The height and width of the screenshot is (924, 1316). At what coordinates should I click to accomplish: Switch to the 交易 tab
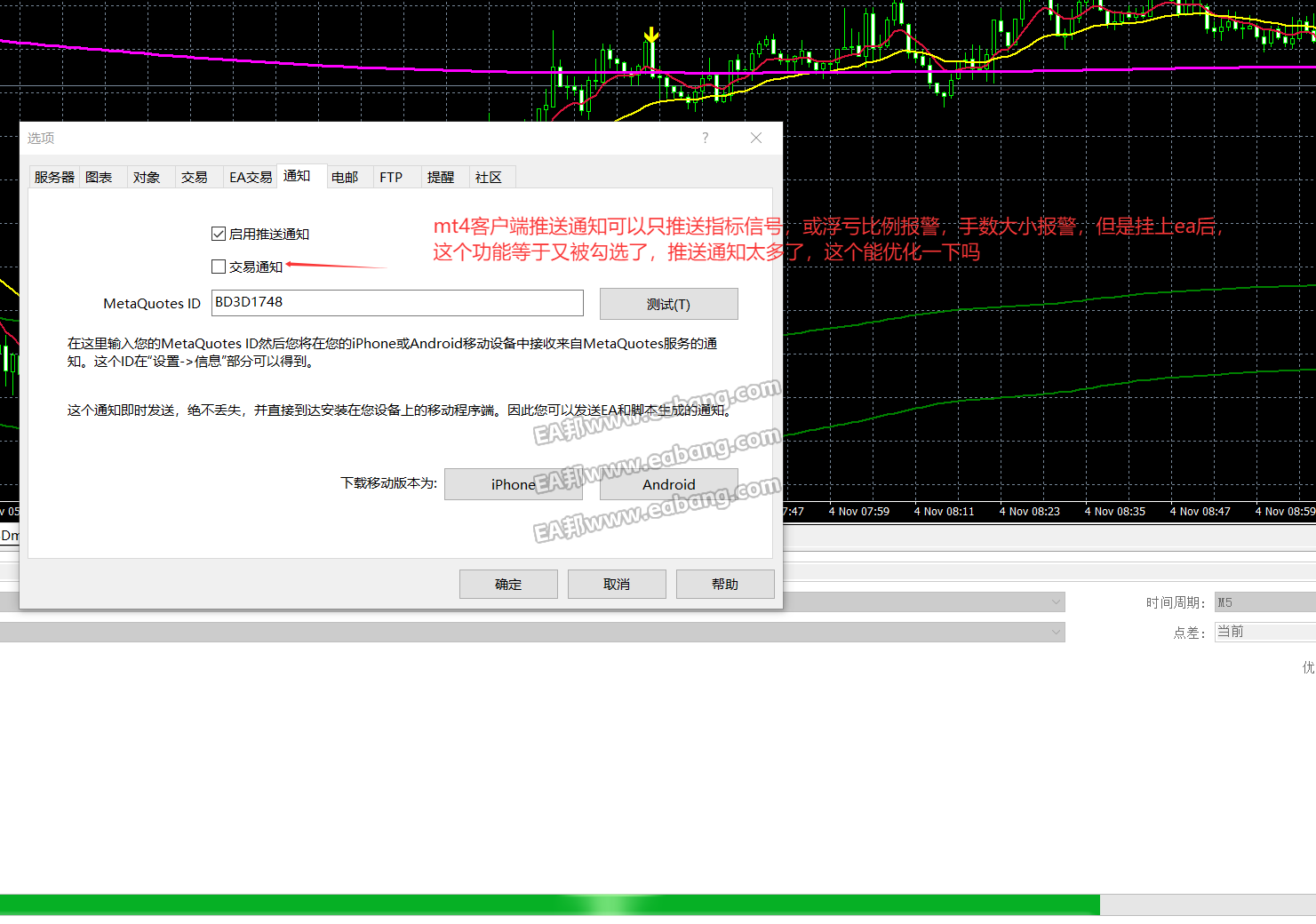[x=194, y=177]
